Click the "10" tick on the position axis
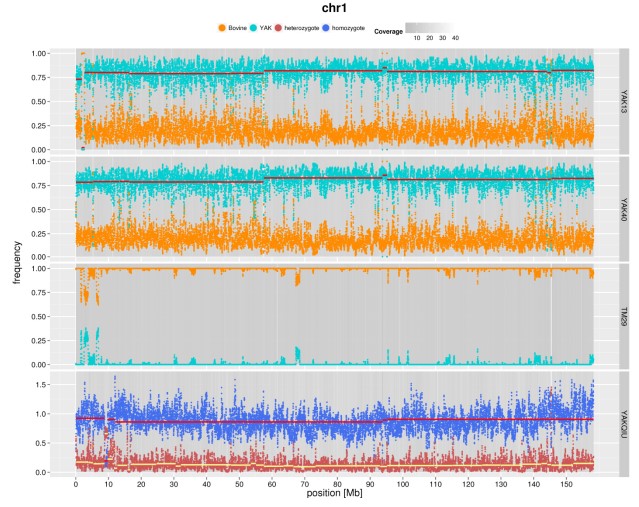Image resolution: width=639 pixels, height=507 pixels. (x=108, y=484)
